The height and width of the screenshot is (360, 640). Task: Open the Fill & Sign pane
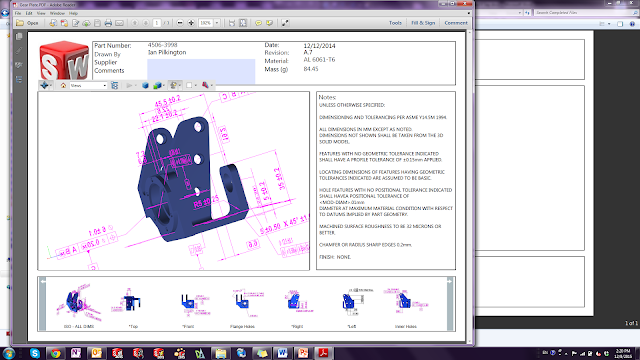point(423,23)
